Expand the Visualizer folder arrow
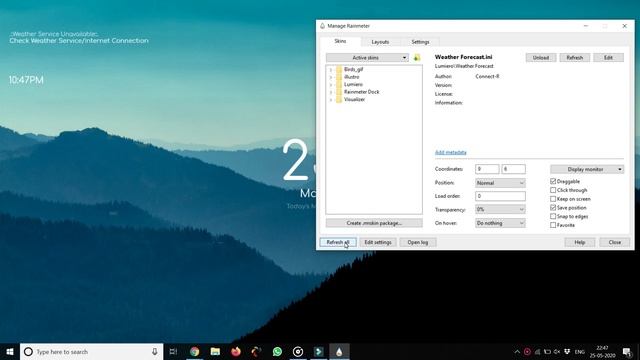The width and height of the screenshot is (640, 360). [331, 100]
